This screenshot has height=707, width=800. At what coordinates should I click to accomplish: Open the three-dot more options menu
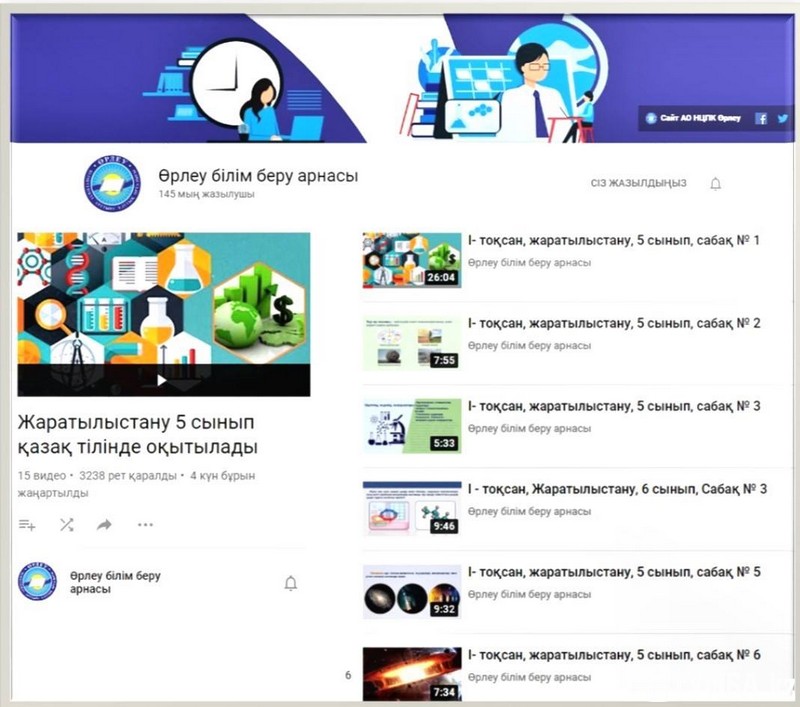point(145,524)
